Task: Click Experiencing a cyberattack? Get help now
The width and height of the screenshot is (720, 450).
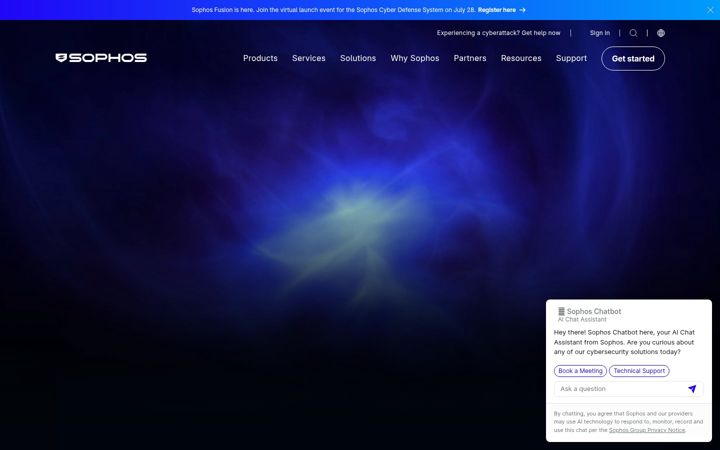Action: pyautogui.click(x=498, y=33)
